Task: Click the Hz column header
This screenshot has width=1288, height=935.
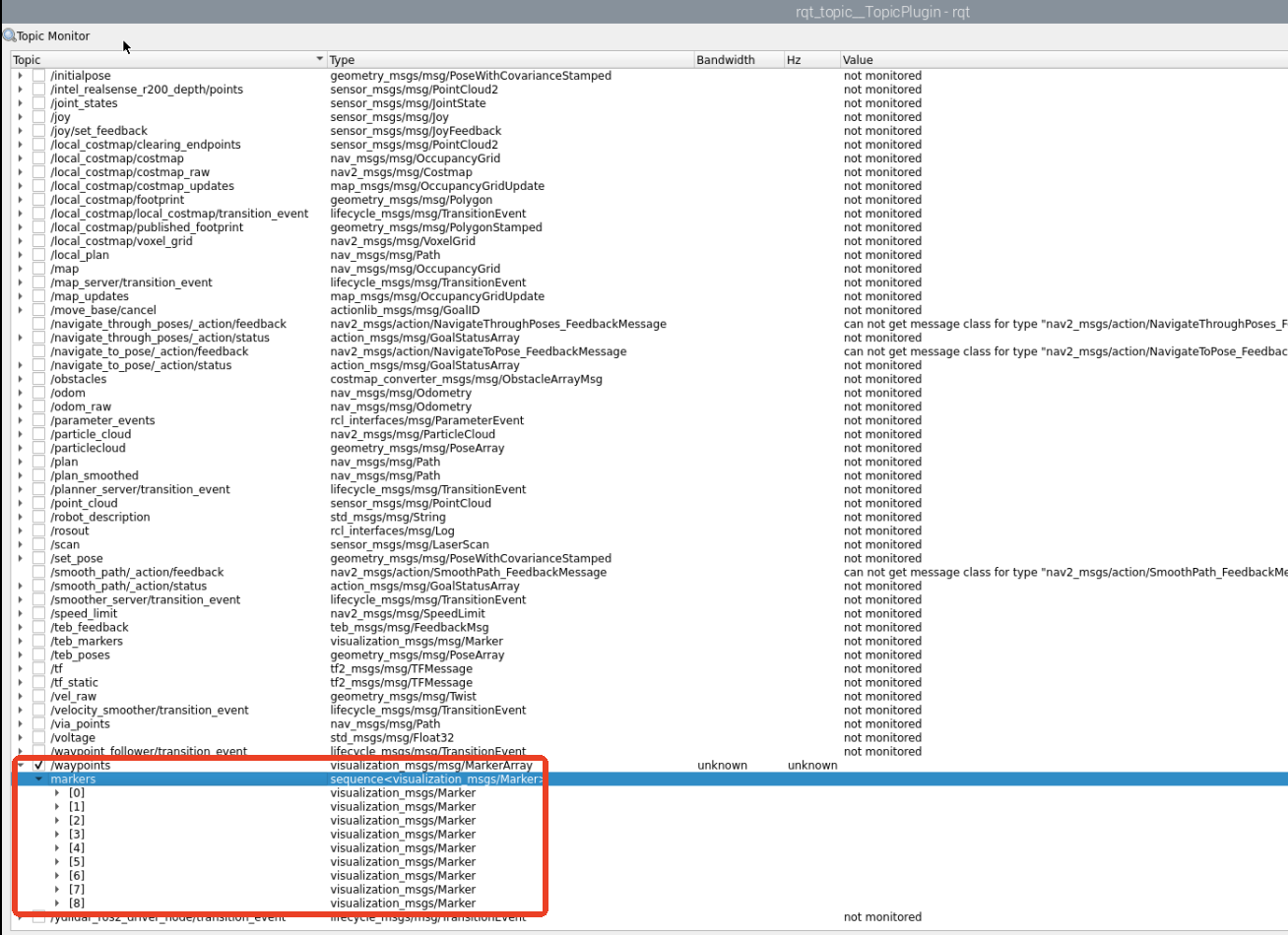Action: pyautogui.click(x=810, y=60)
